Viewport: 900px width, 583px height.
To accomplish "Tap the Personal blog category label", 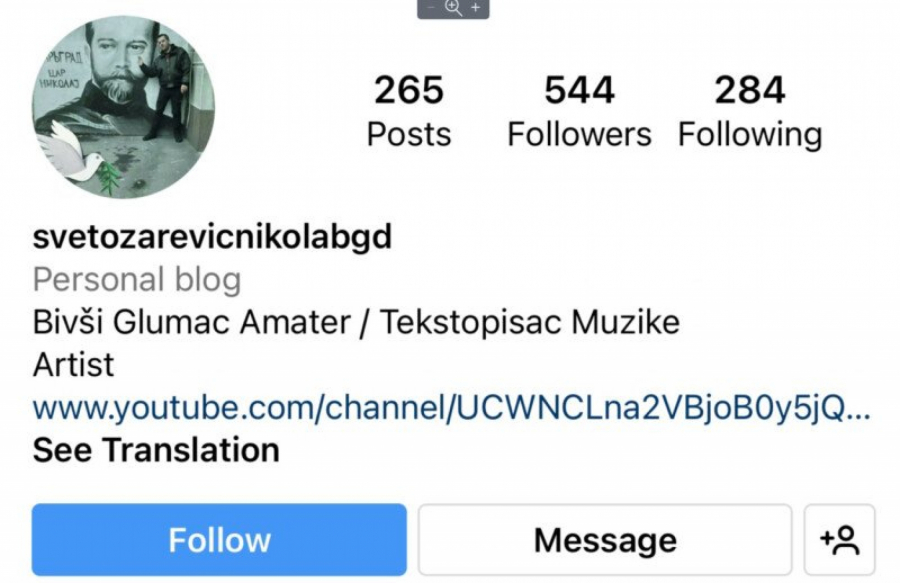I will click(137, 279).
